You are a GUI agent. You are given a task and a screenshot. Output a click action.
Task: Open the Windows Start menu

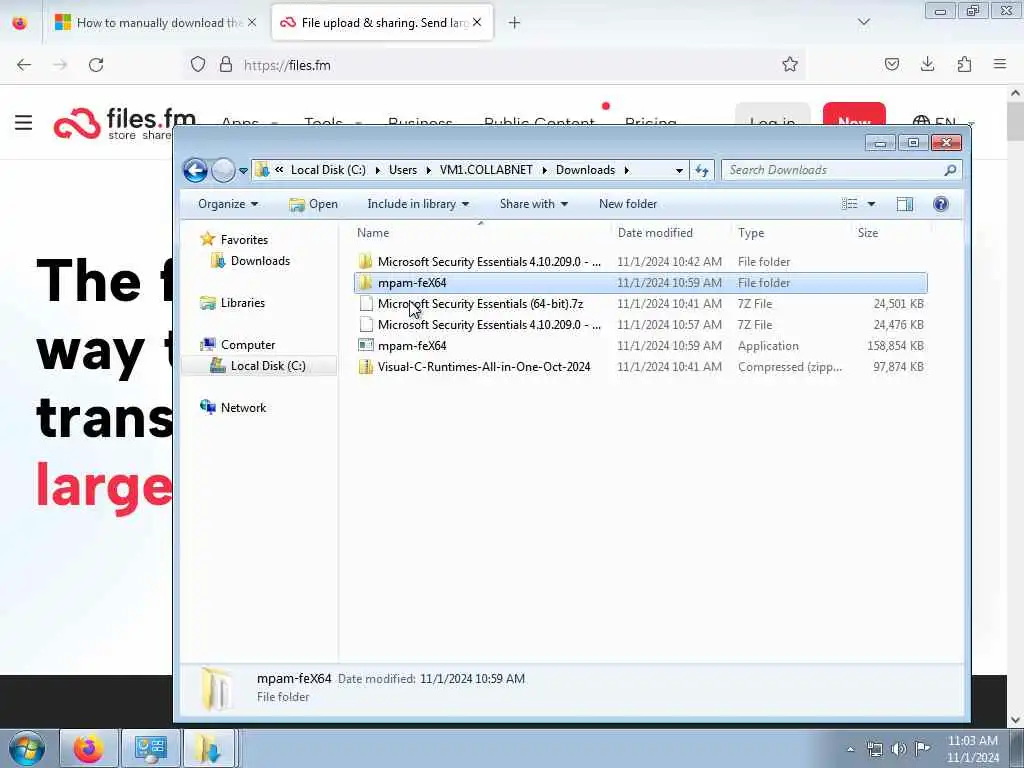tap(27, 748)
